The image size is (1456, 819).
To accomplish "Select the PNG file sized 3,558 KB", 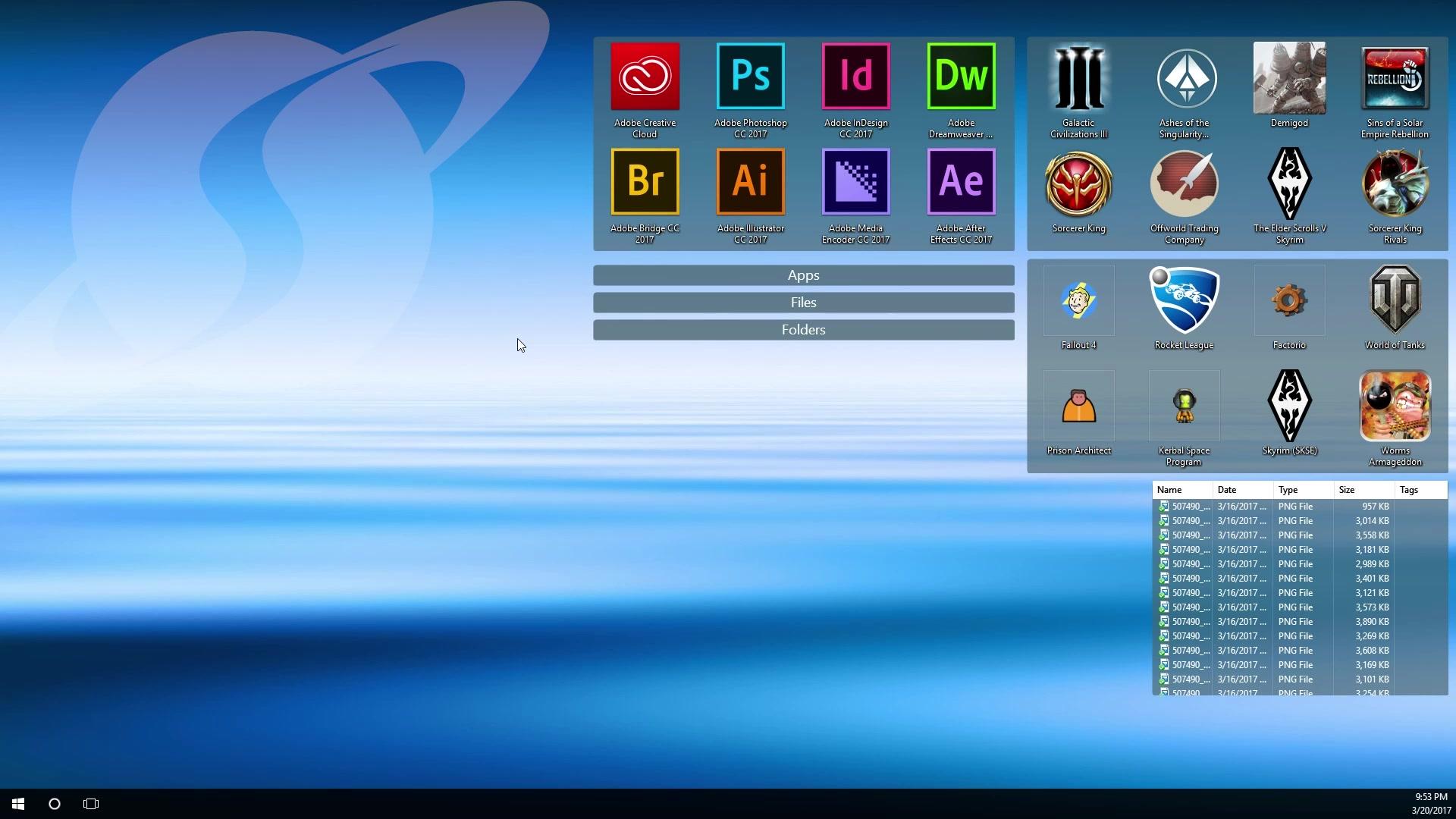I will [1300, 535].
